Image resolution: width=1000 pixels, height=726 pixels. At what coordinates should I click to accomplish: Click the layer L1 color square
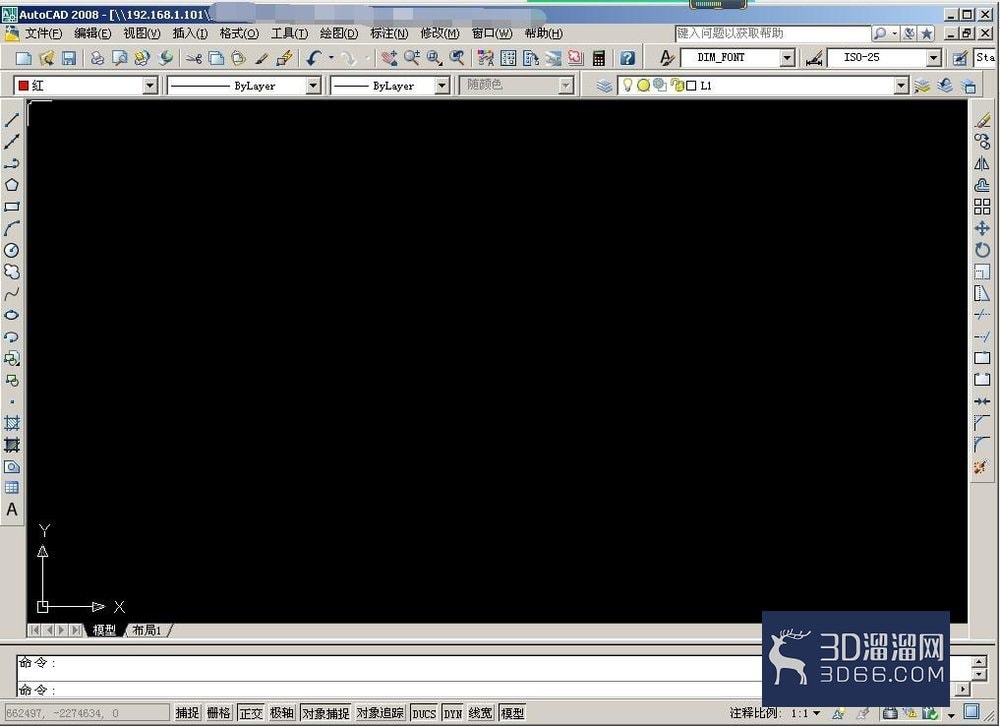tap(691, 85)
